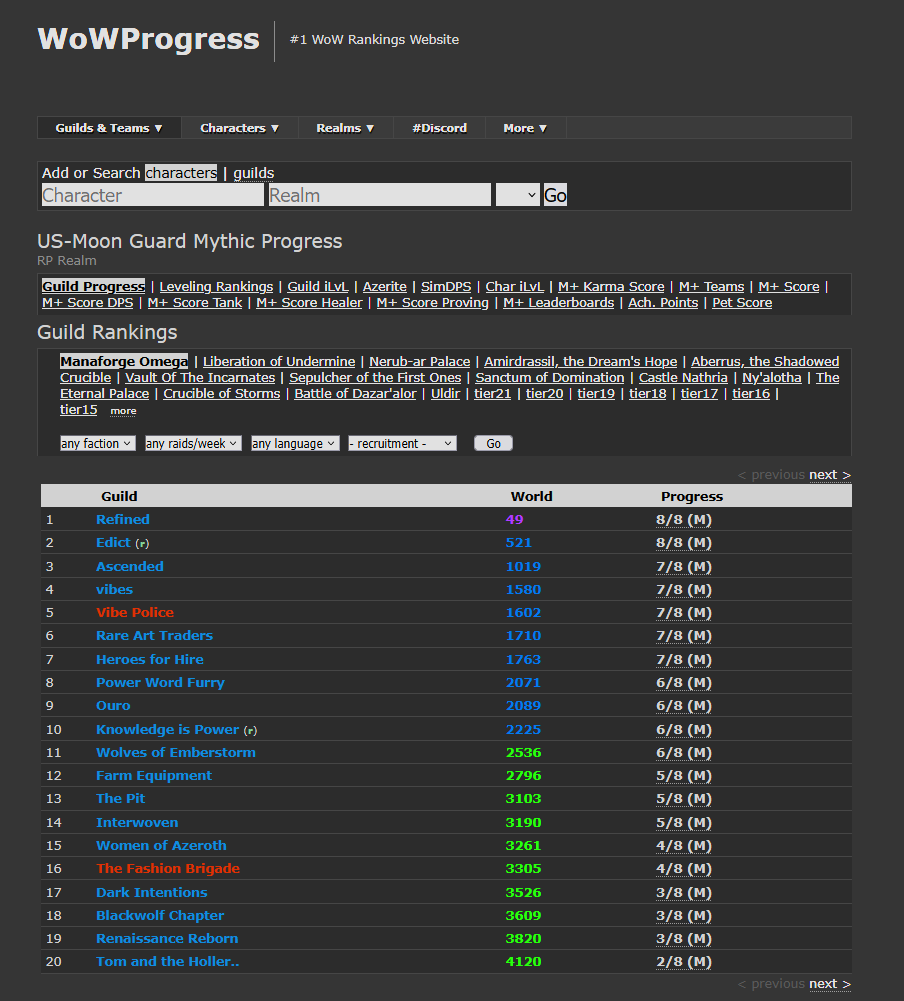Open the M+ Score Healer link

(x=309, y=303)
